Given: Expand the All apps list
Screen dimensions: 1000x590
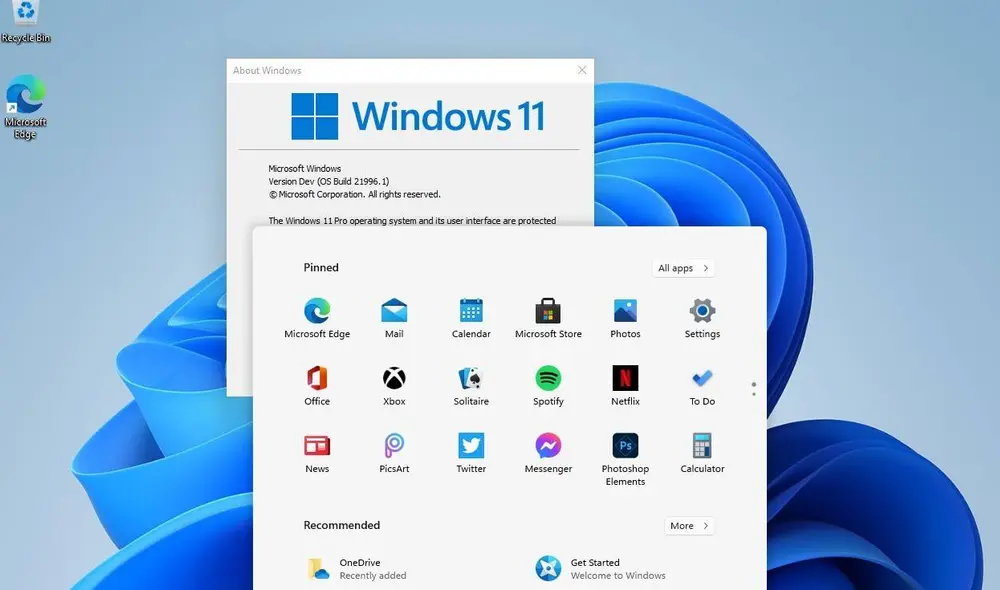Looking at the screenshot, I should click(684, 267).
